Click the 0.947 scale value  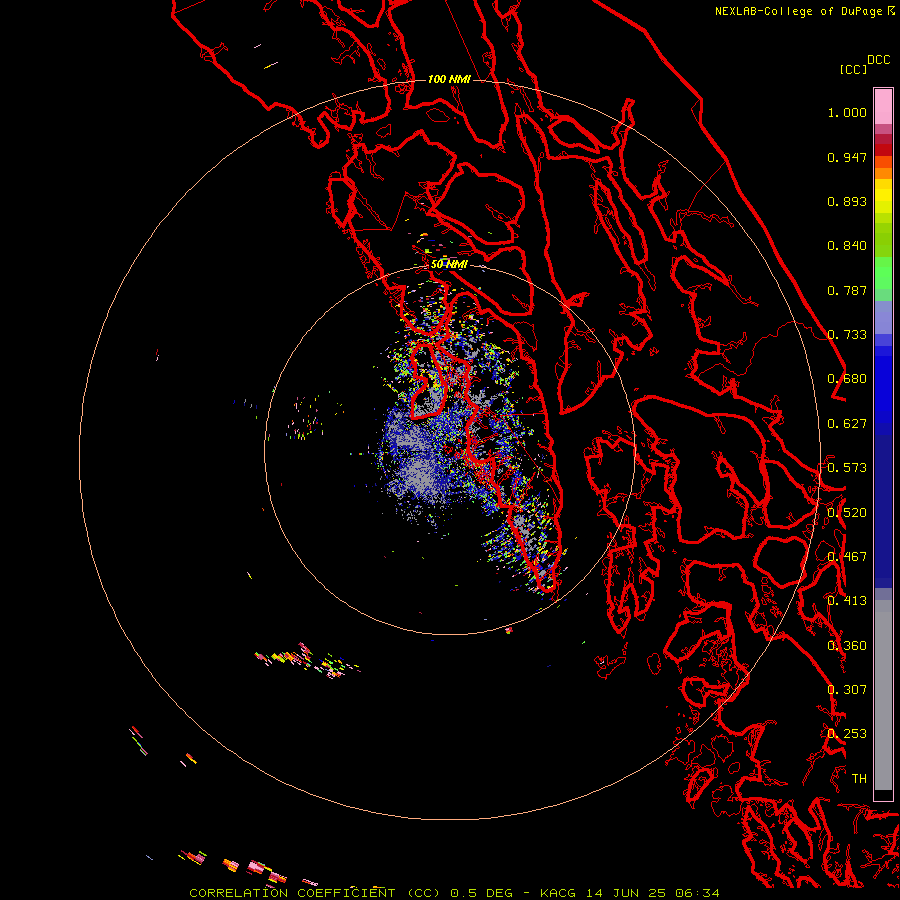[x=847, y=157]
